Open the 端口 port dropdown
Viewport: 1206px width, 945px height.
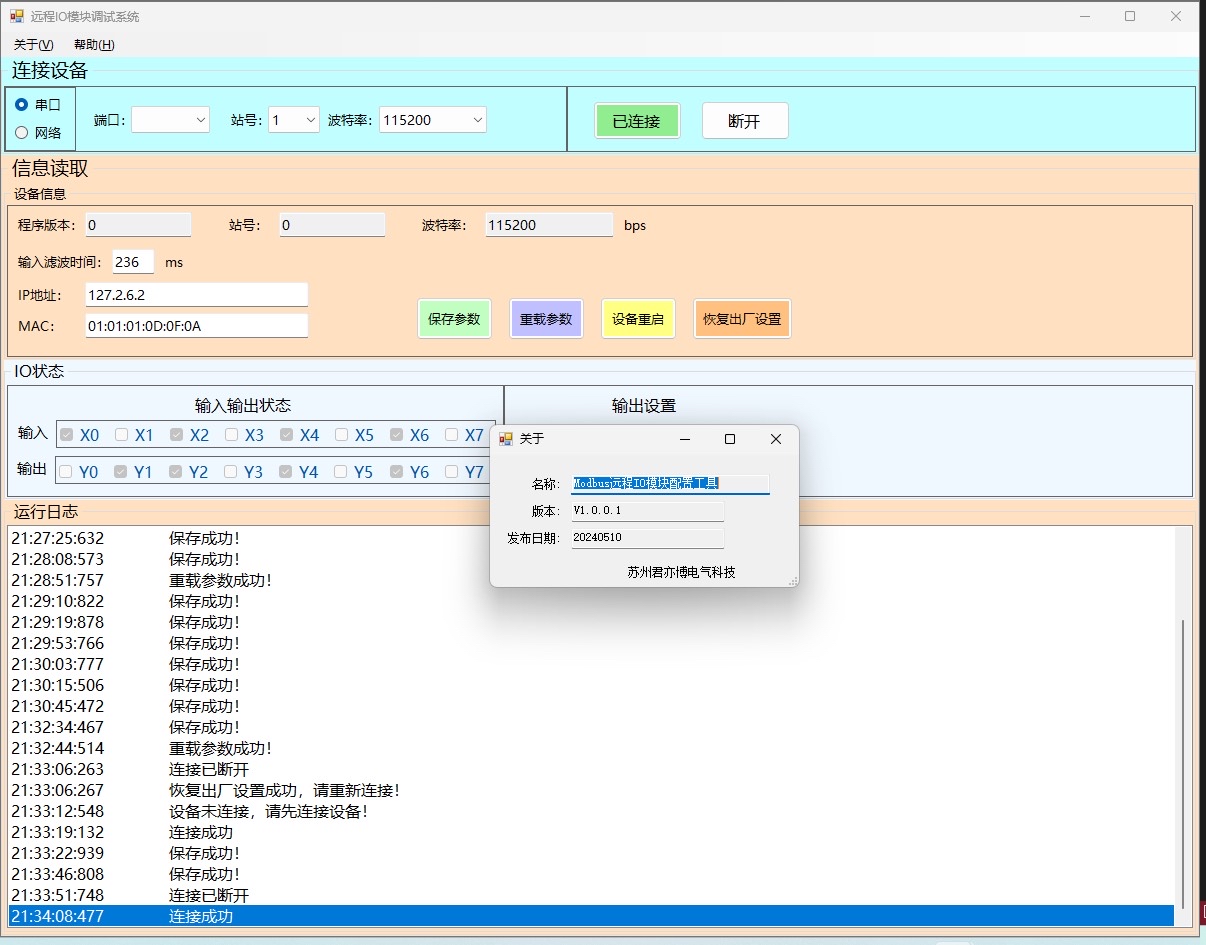[x=170, y=120]
